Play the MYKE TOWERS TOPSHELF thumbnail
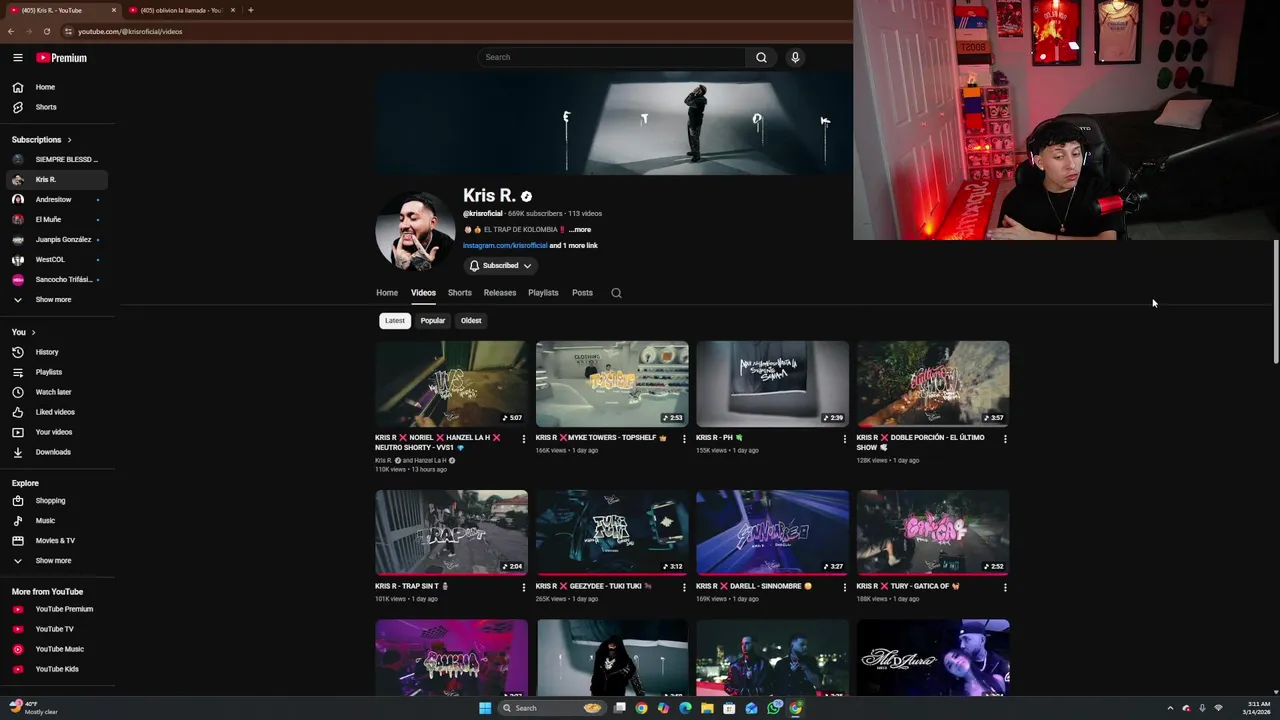Viewport: 1280px width, 720px height. (612, 384)
